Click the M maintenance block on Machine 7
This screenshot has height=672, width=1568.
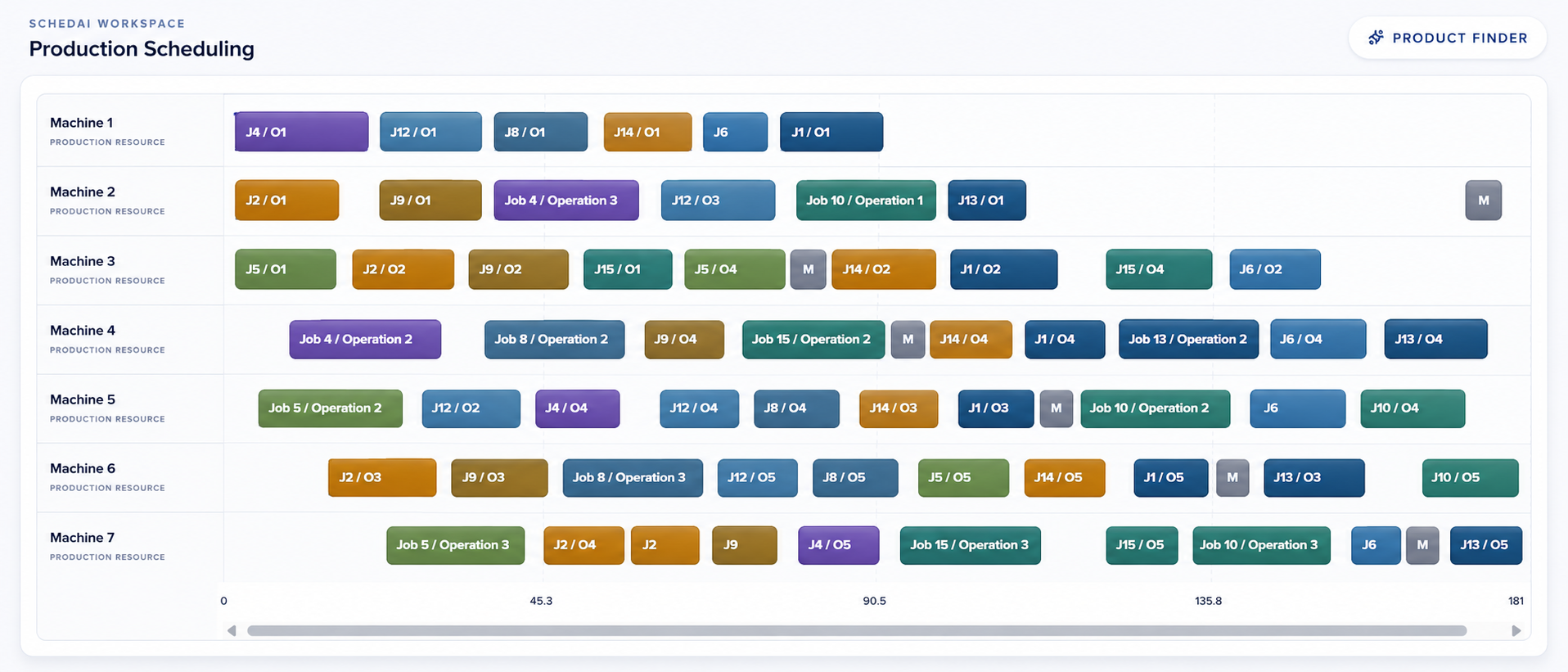[x=1422, y=545]
